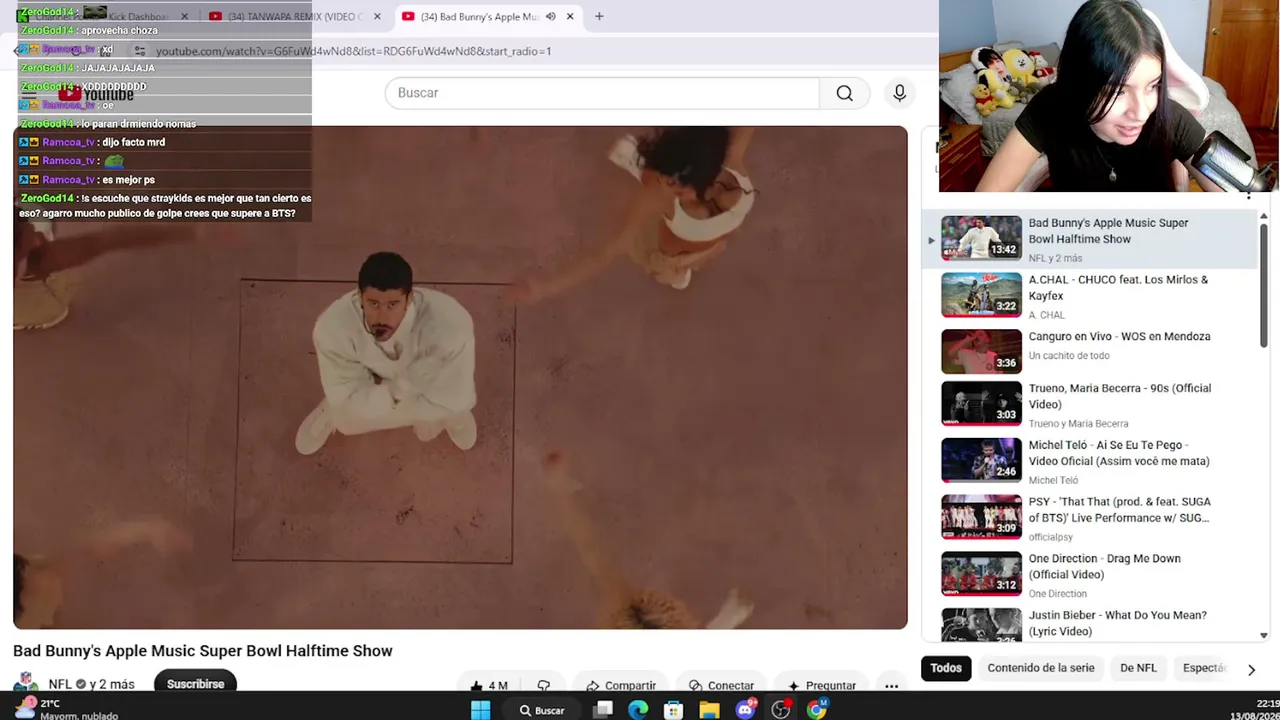Open Bad Bunny's Halftime Show playlist thumbnail

coord(981,238)
